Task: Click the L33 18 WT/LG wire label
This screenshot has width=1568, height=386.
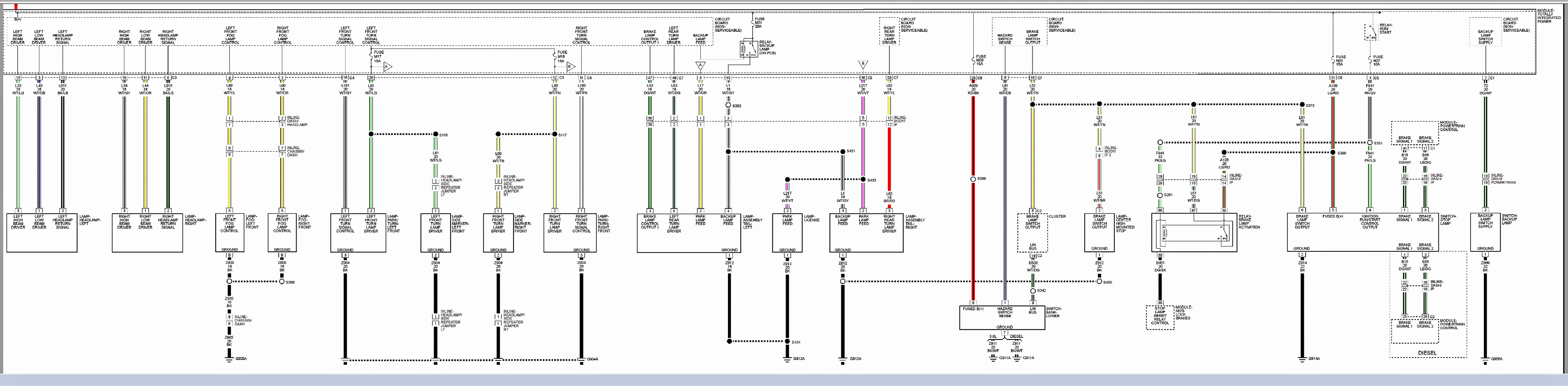Action: click(x=18, y=89)
